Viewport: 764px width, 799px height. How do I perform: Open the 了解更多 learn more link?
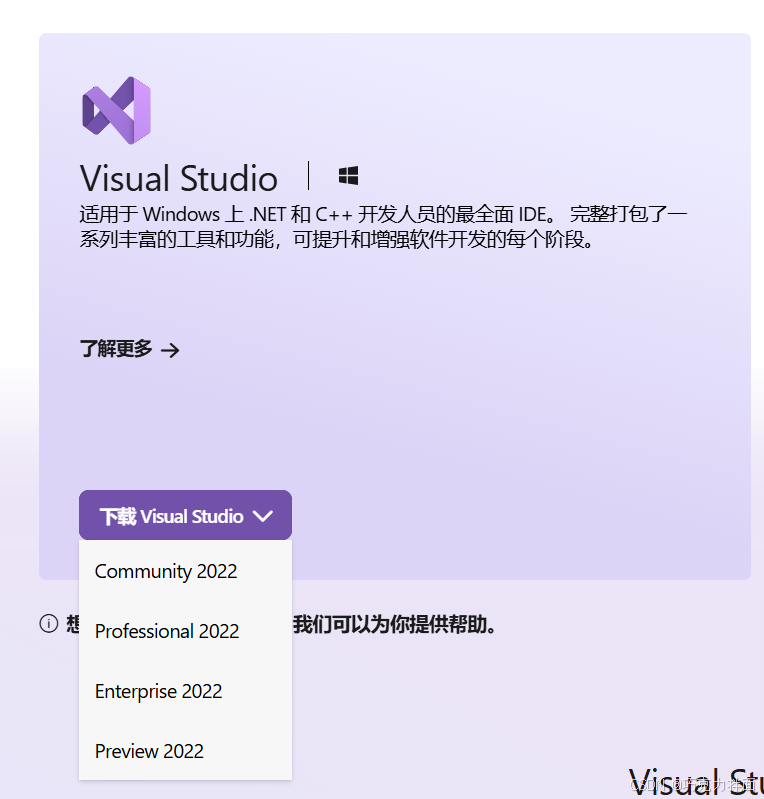click(129, 350)
